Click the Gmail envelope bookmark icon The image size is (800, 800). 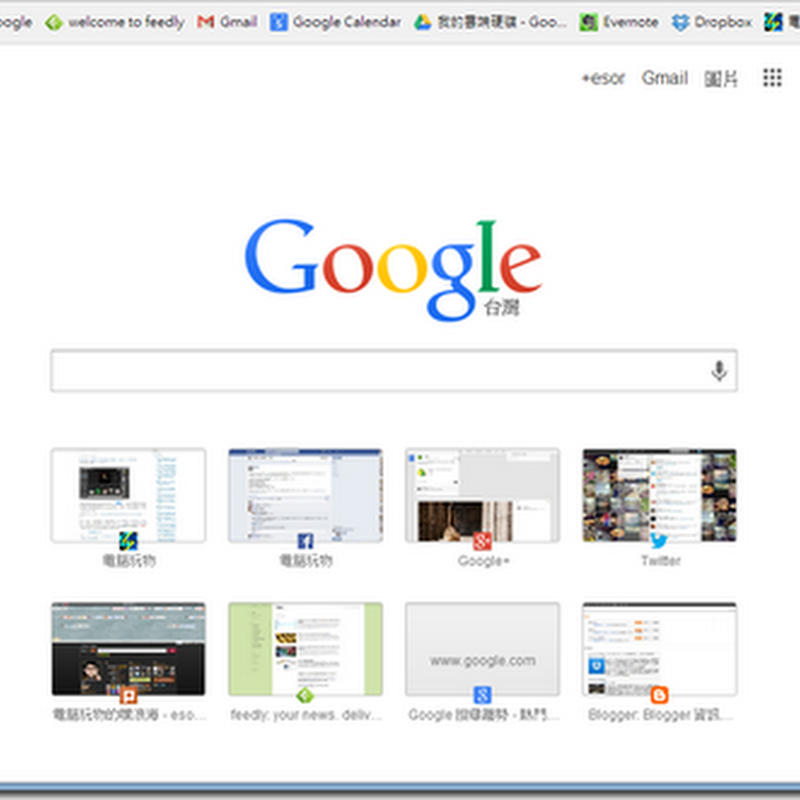[x=206, y=22]
